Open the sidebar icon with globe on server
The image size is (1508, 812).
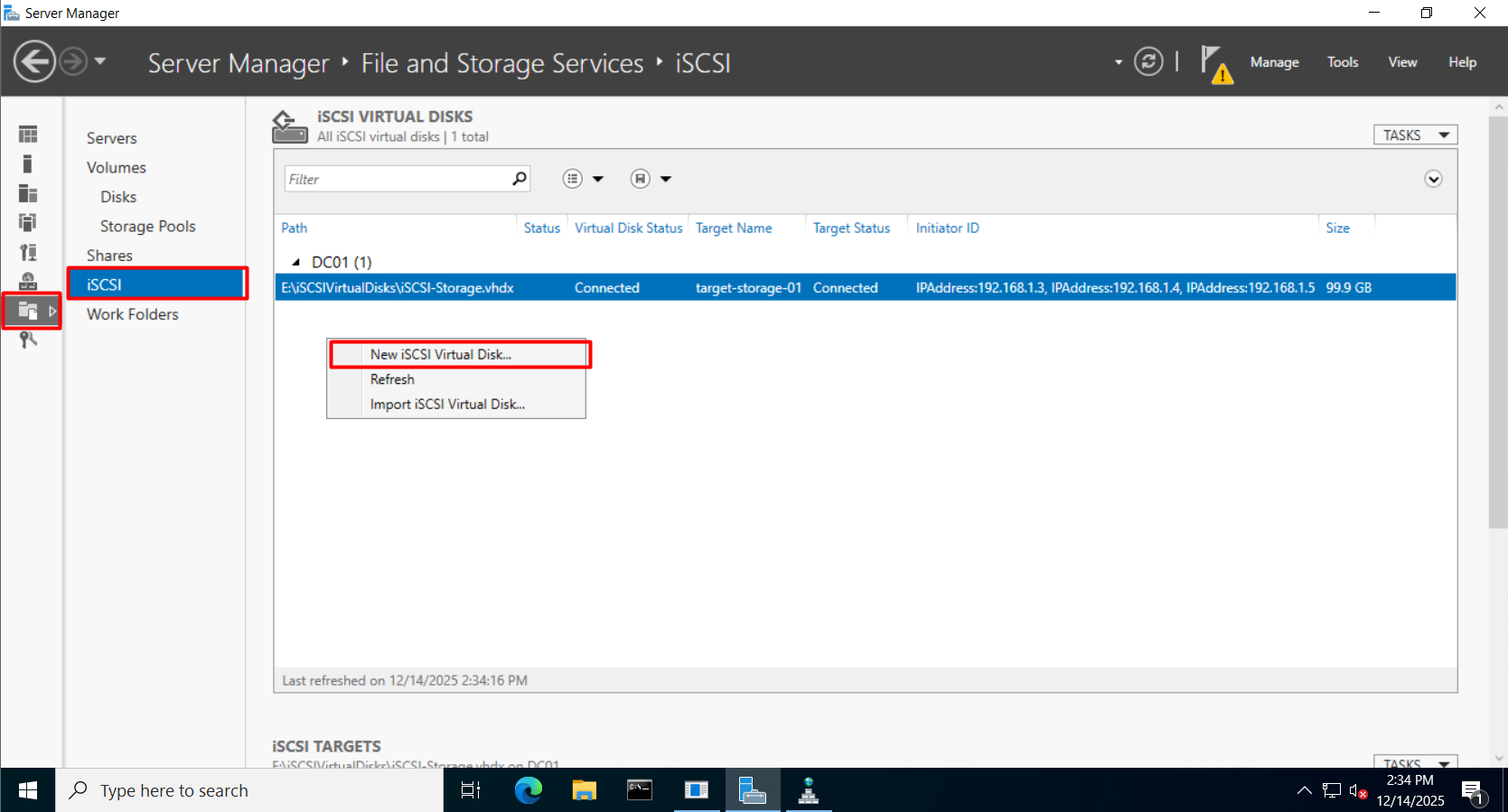coord(28,282)
